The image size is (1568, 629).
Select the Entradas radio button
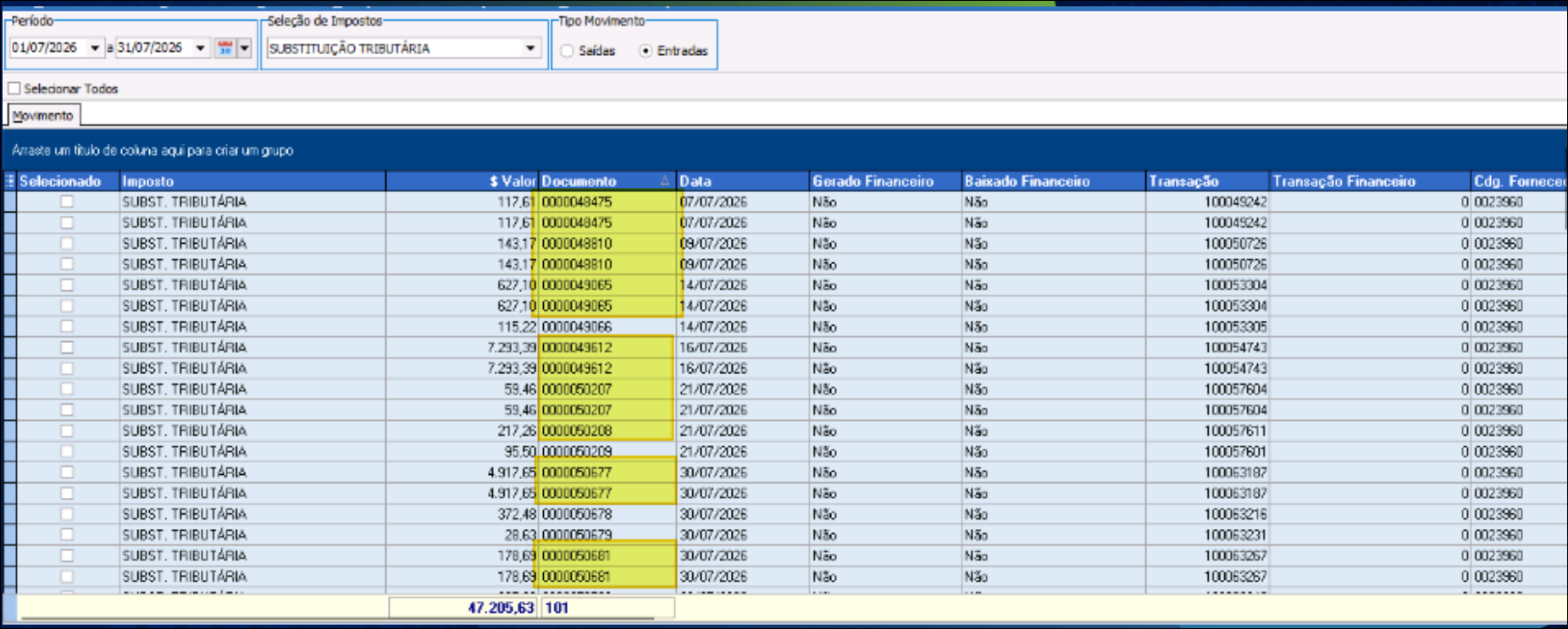[645, 51]
